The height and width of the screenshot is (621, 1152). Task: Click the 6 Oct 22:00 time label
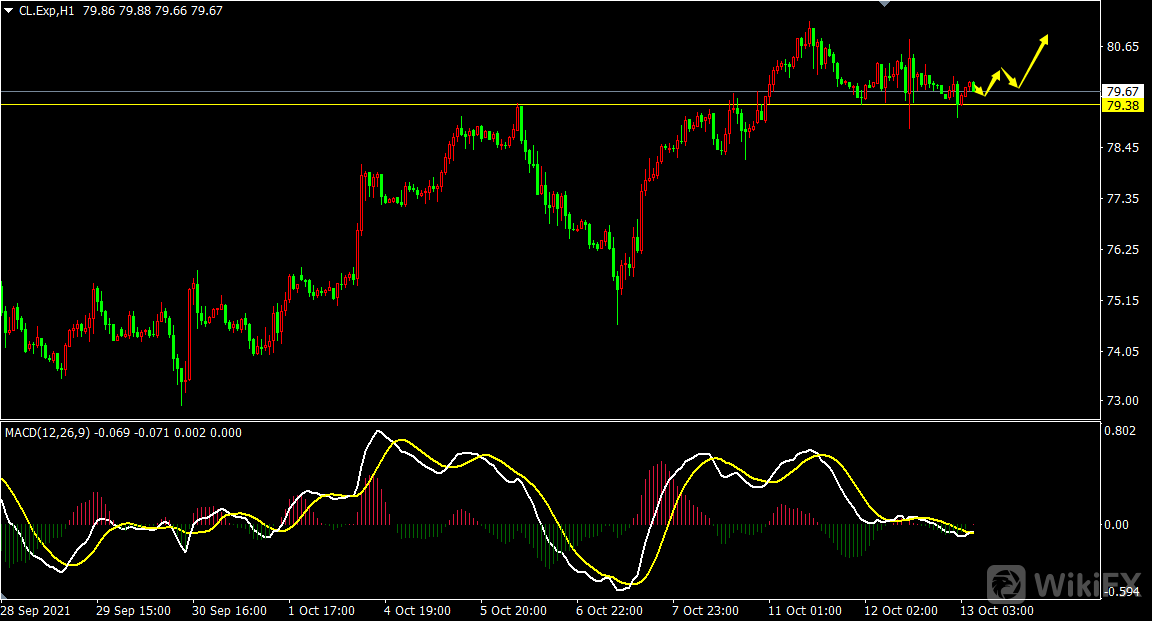click(x=611, y=610)
